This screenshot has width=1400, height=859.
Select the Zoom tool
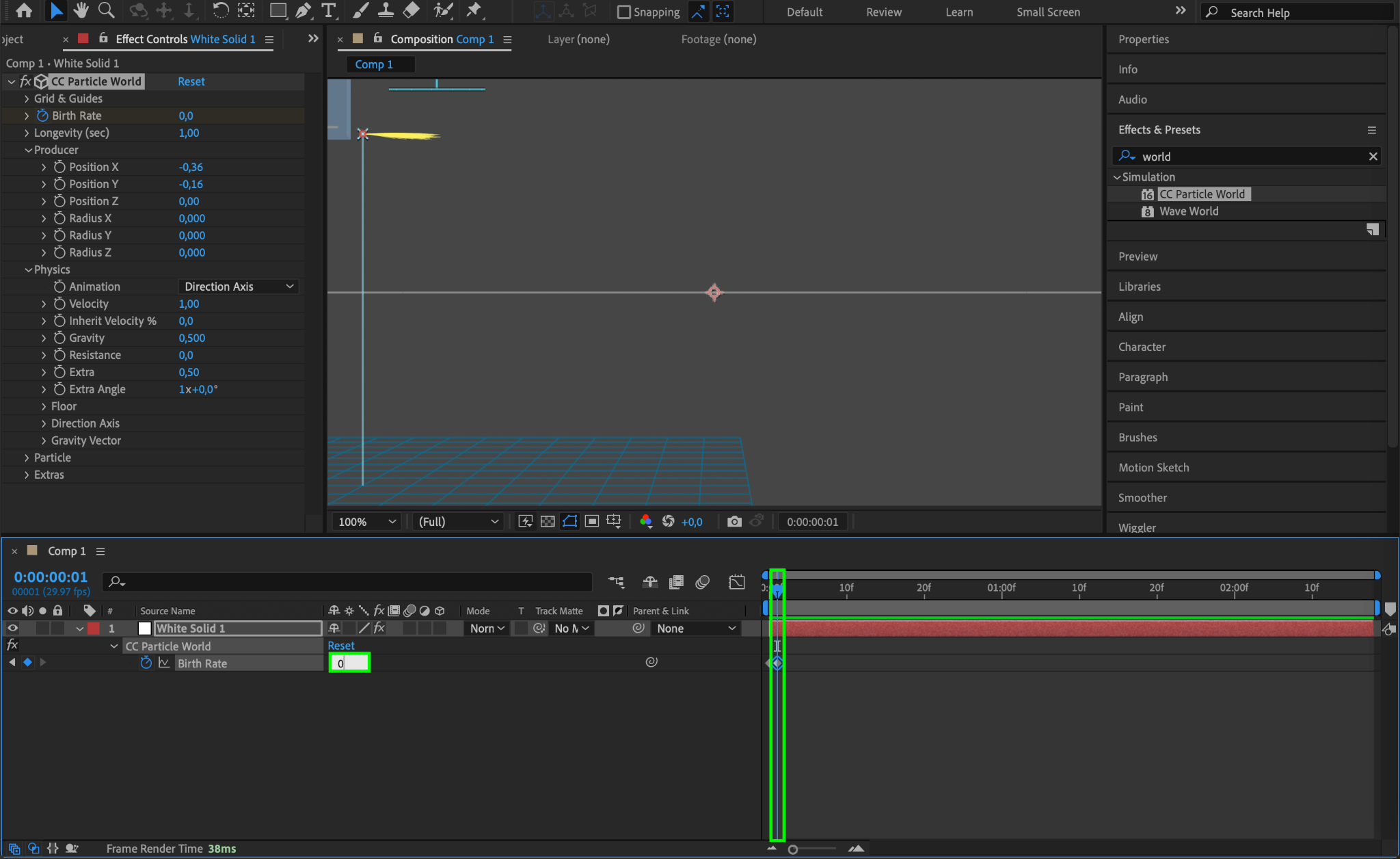106,10
